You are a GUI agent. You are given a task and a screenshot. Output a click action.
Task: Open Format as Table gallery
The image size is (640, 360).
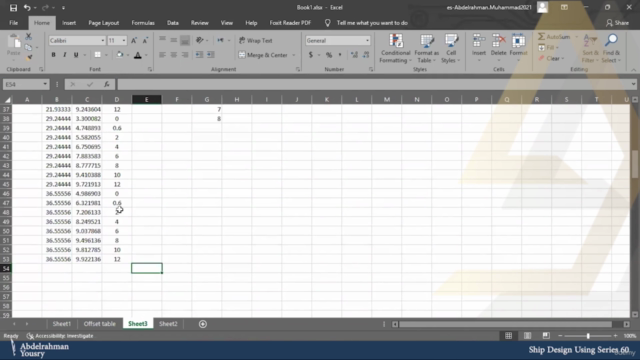coord(427,49)
